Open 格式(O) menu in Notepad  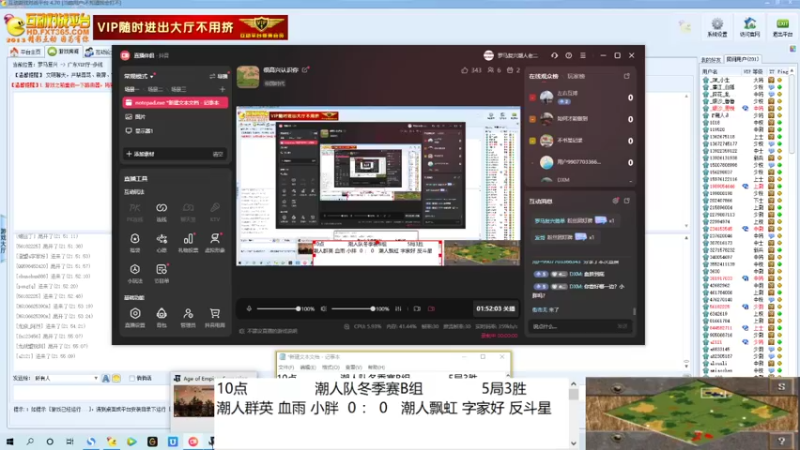pyautogui.click(x=331, y=367)
